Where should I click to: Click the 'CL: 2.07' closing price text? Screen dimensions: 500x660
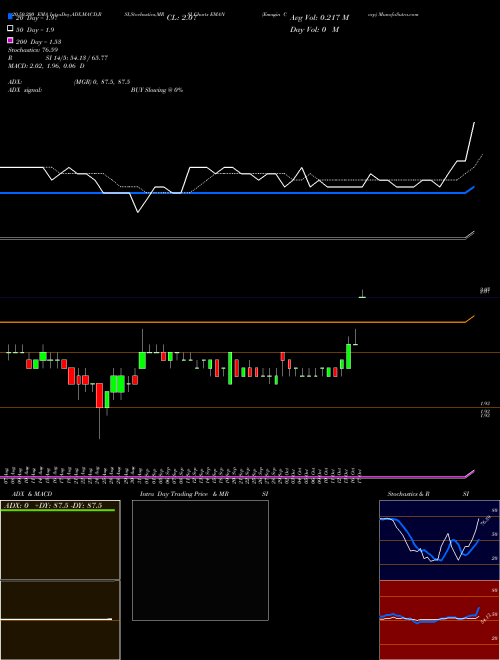click(x=181, y=18)
